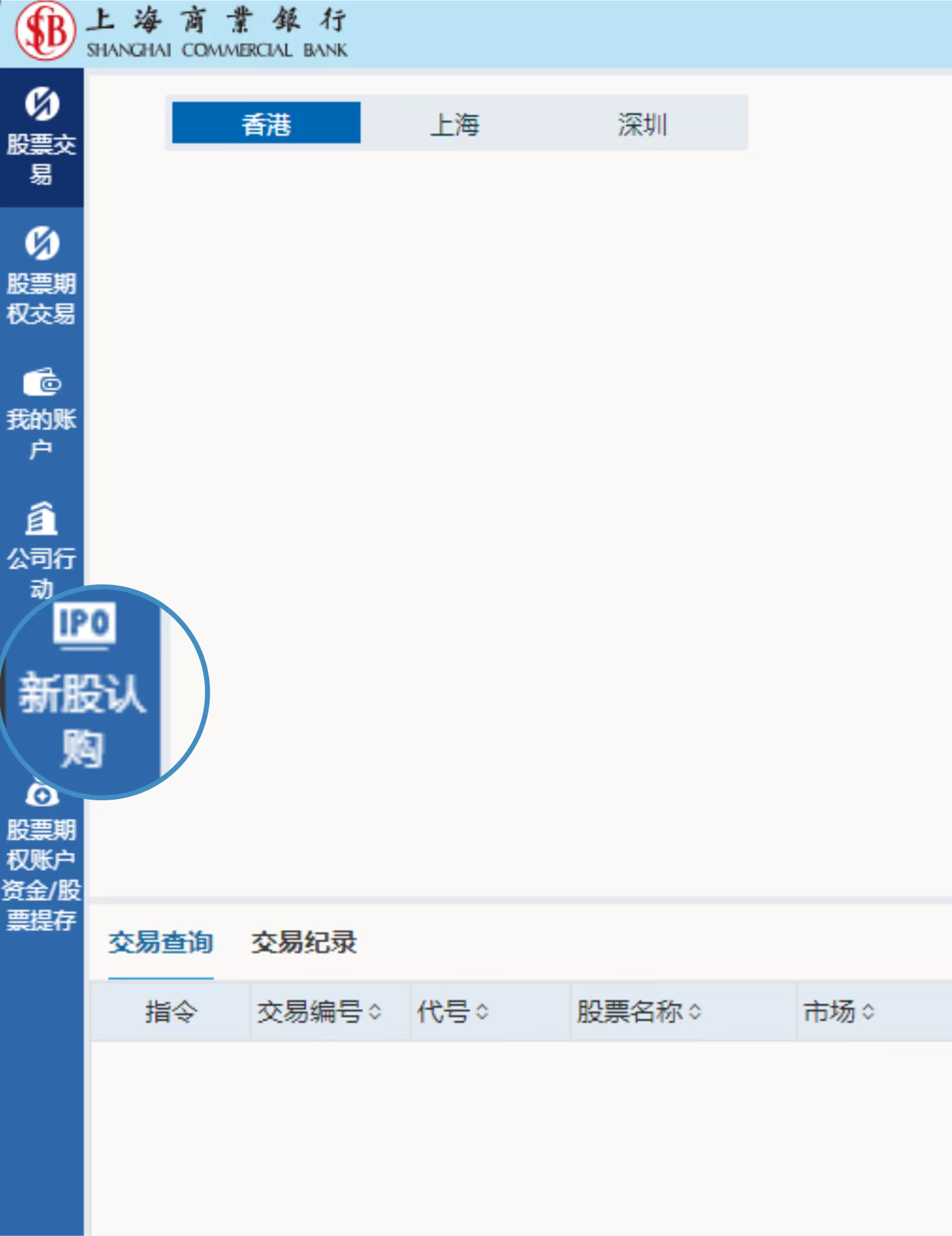952x1236 pixels.
Task: Sort by 交易编号 column arrows
Action: click(x=375, y=1012)
